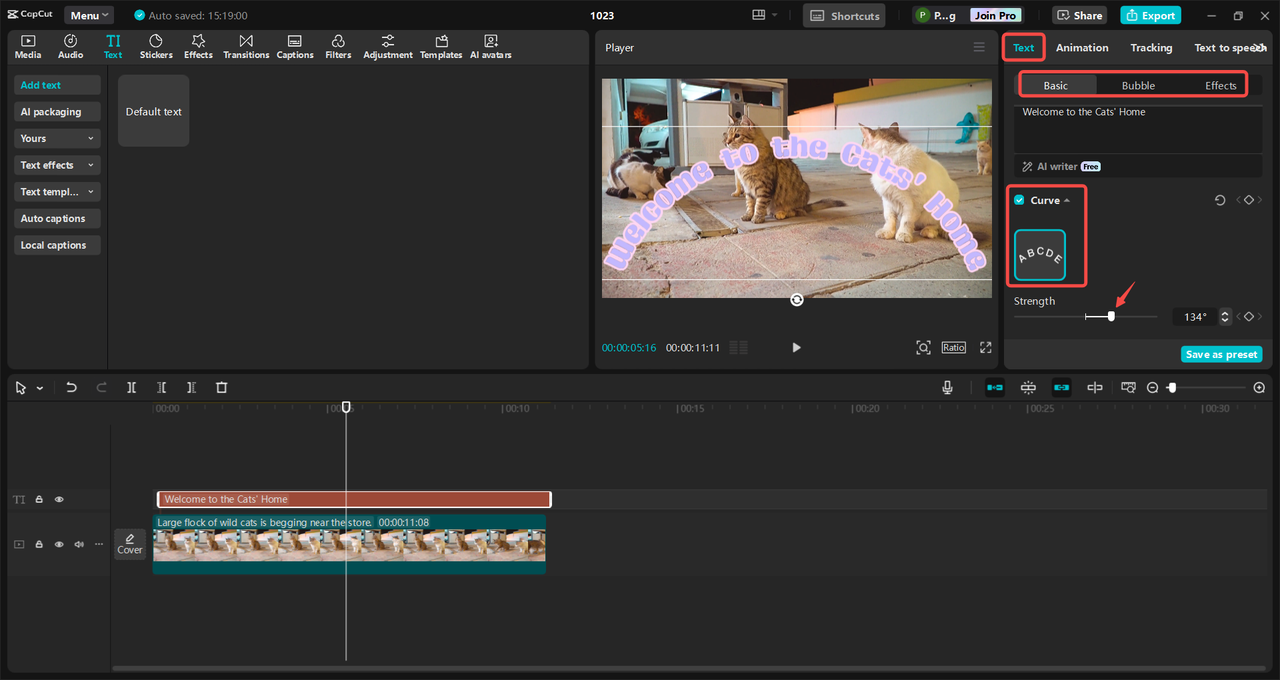Click Save as preset button
1280x680 pixels.
[1221, 355]
